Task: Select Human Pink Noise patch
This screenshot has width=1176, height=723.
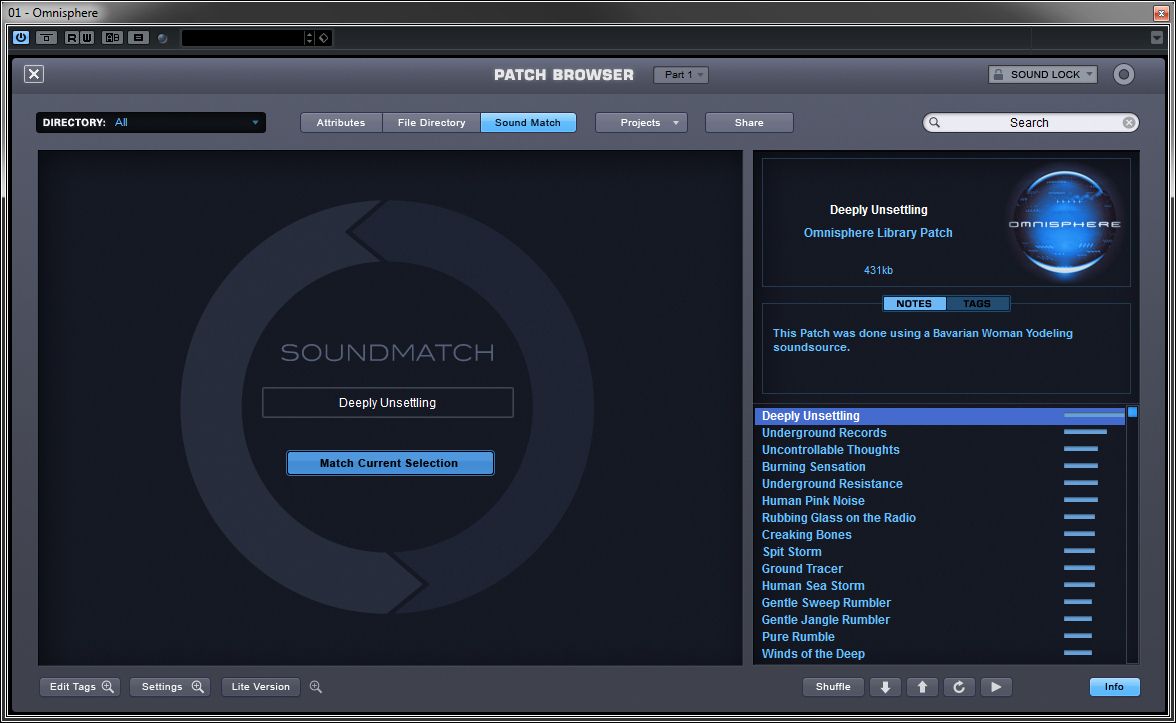Action: coord(939,501)
